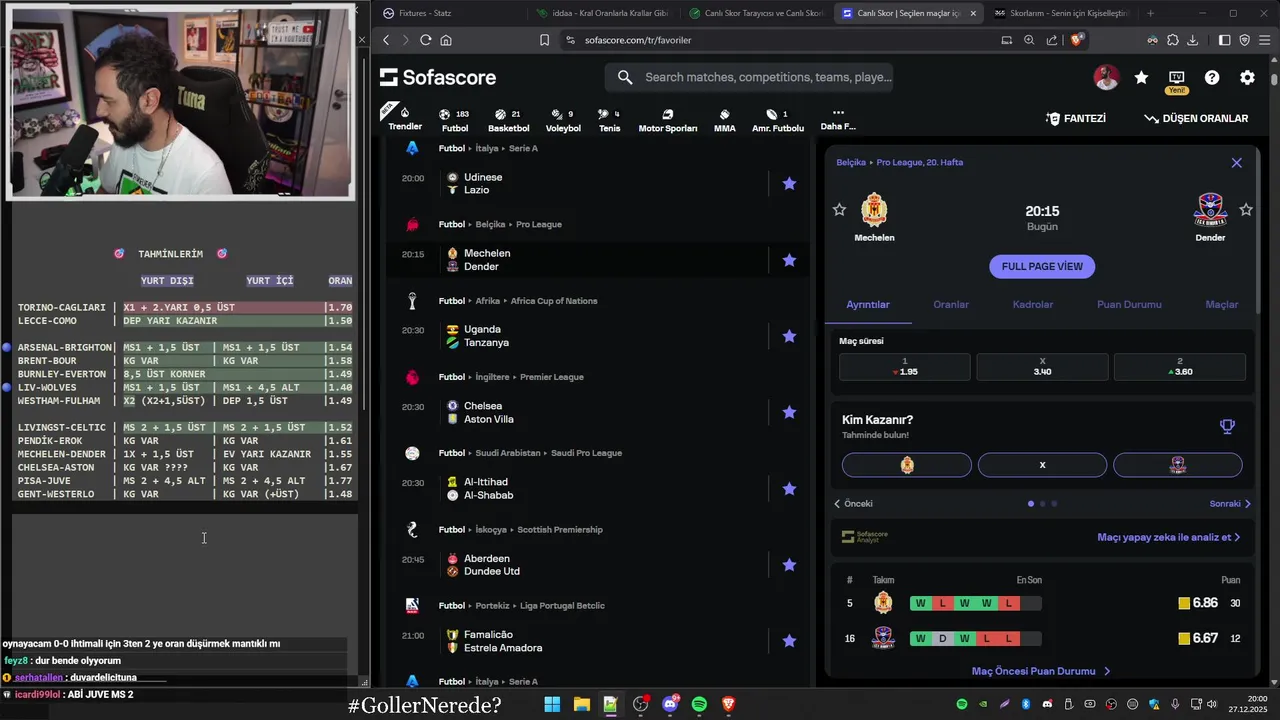Toggle favorite star for Al-Ittihad match
Image resolution: width=1280 pixels, height=720 pixels.
point(789,488)
